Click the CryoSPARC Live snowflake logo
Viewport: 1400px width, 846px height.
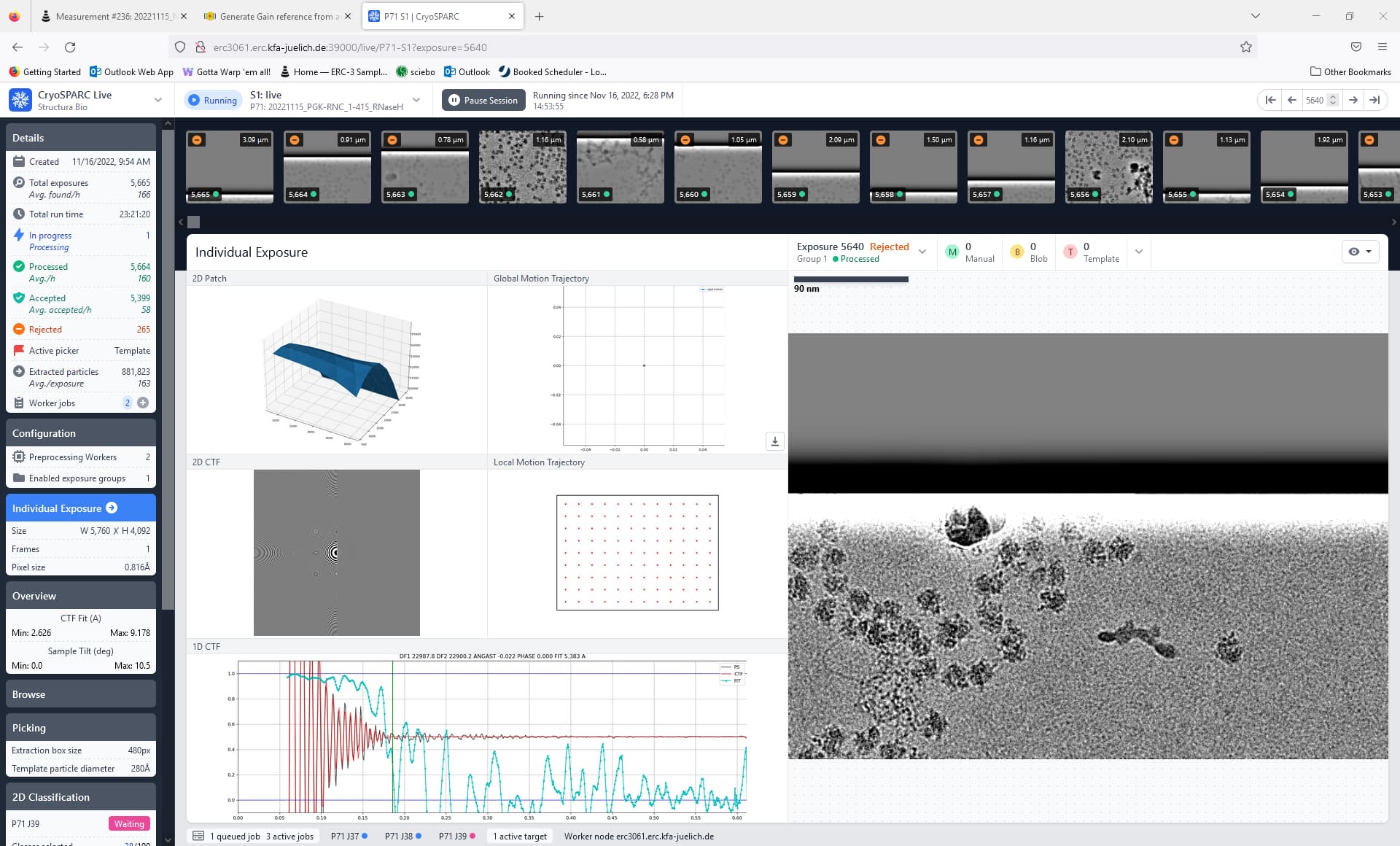[20, 100]
